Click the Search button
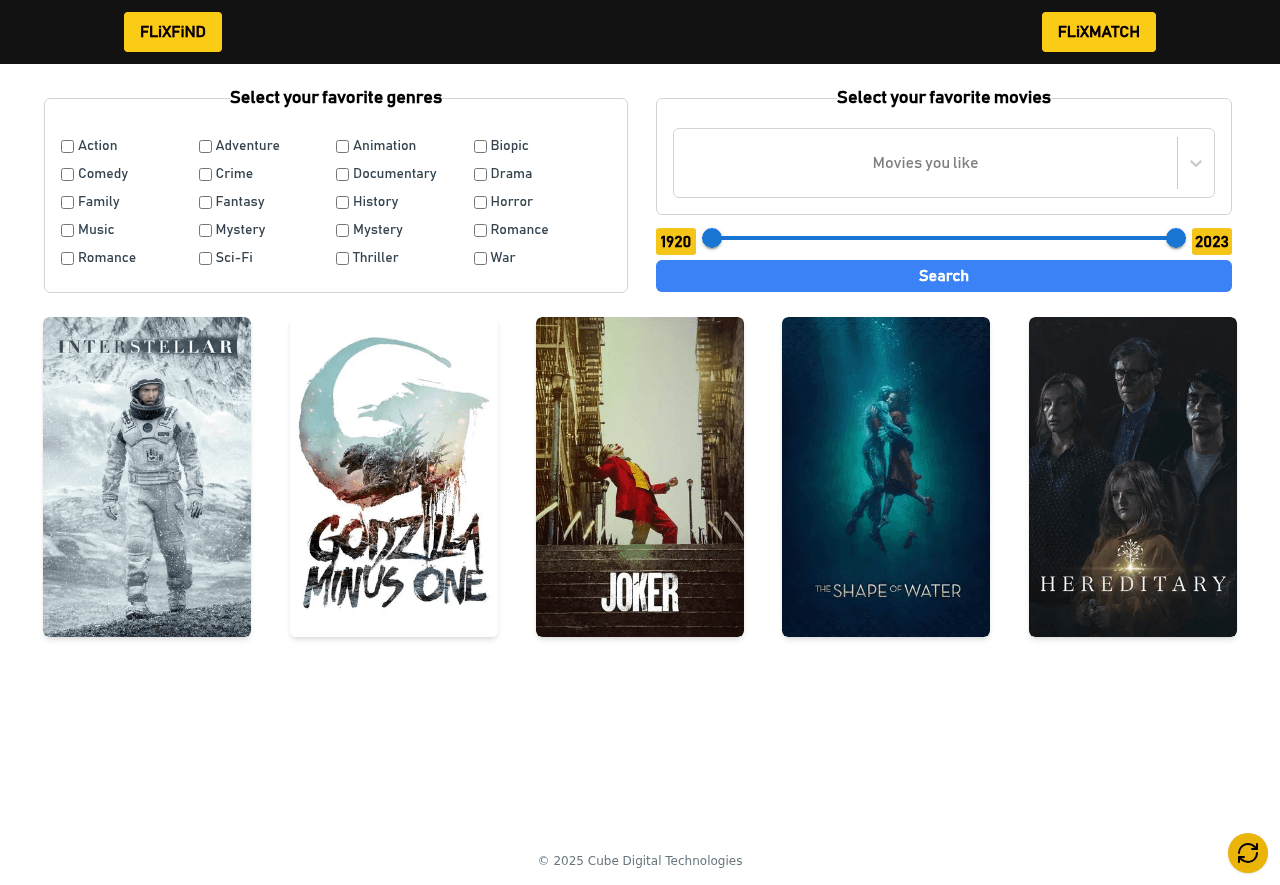Viewport: 1280px width, 885px height. [943, 276]
